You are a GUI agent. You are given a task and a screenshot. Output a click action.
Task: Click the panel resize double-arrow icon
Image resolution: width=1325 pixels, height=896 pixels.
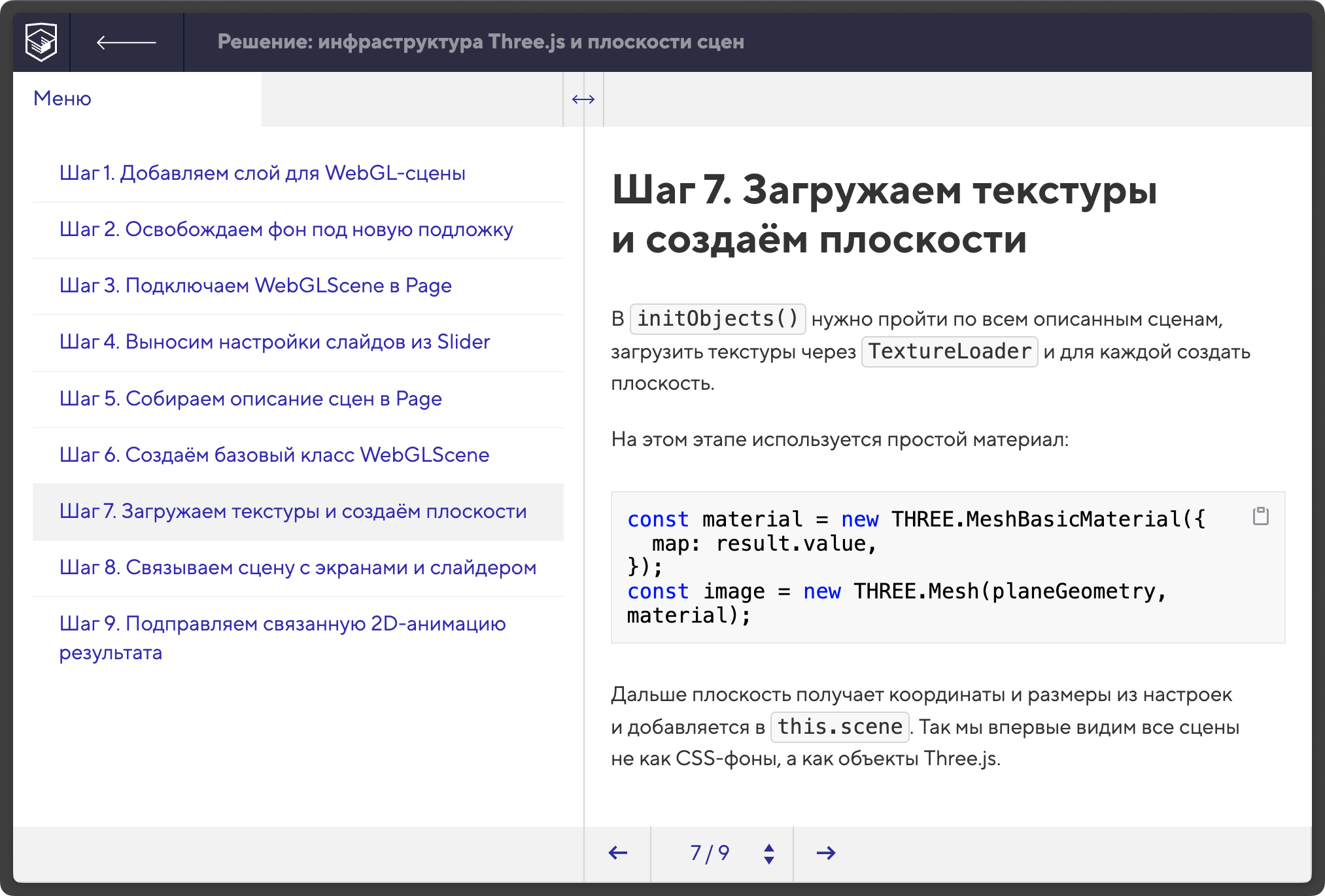click(583, 99)
